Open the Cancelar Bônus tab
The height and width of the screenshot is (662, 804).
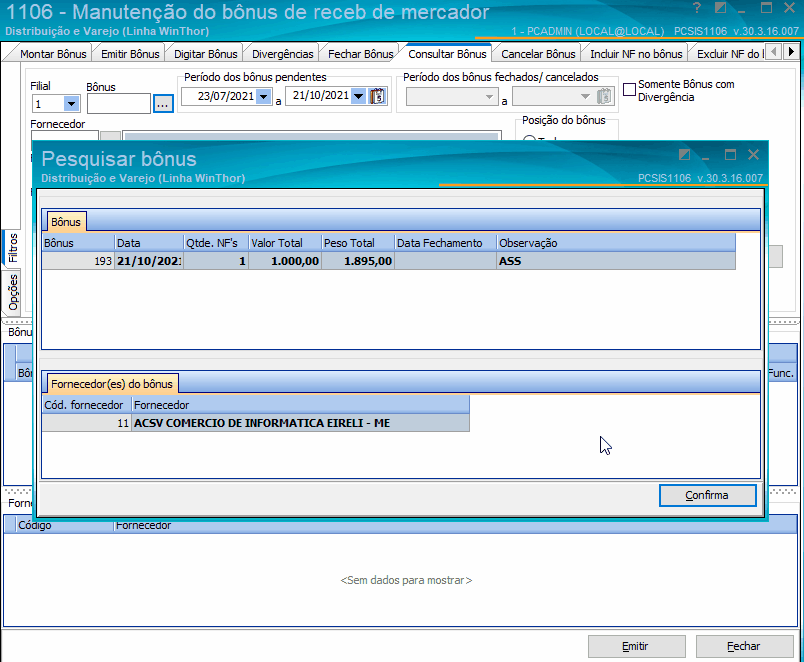tap(538, 54)
